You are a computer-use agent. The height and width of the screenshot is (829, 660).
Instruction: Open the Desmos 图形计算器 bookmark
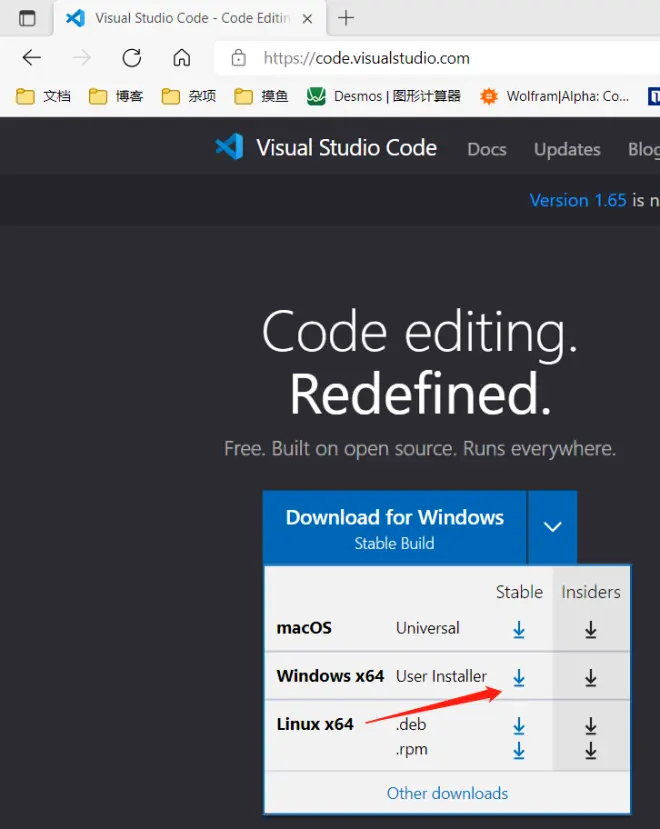(384, 96)
